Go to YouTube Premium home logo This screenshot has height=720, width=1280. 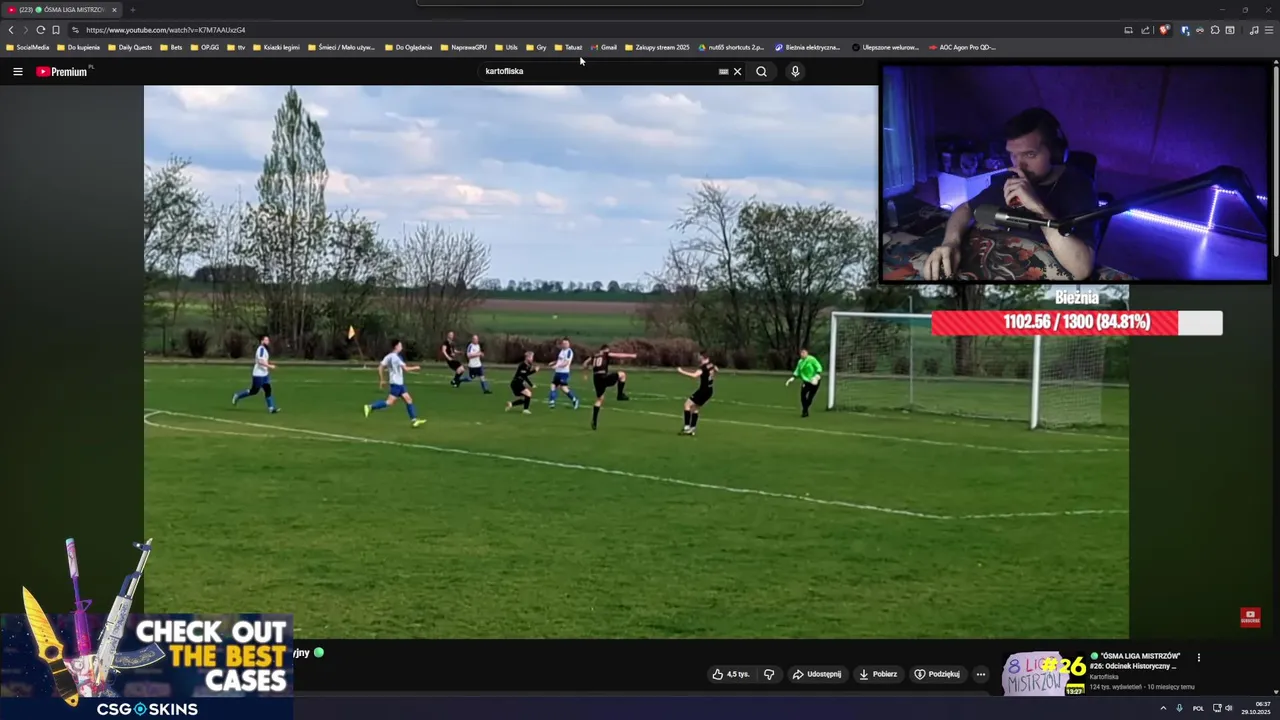pos(64,71)
